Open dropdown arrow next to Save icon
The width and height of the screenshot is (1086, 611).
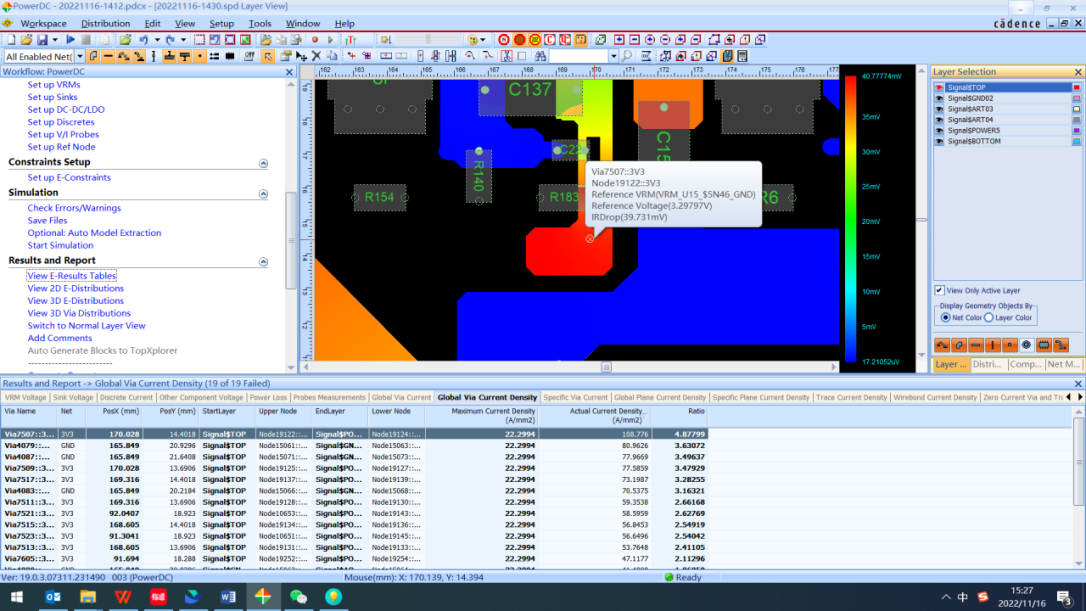tap(55, 39)
